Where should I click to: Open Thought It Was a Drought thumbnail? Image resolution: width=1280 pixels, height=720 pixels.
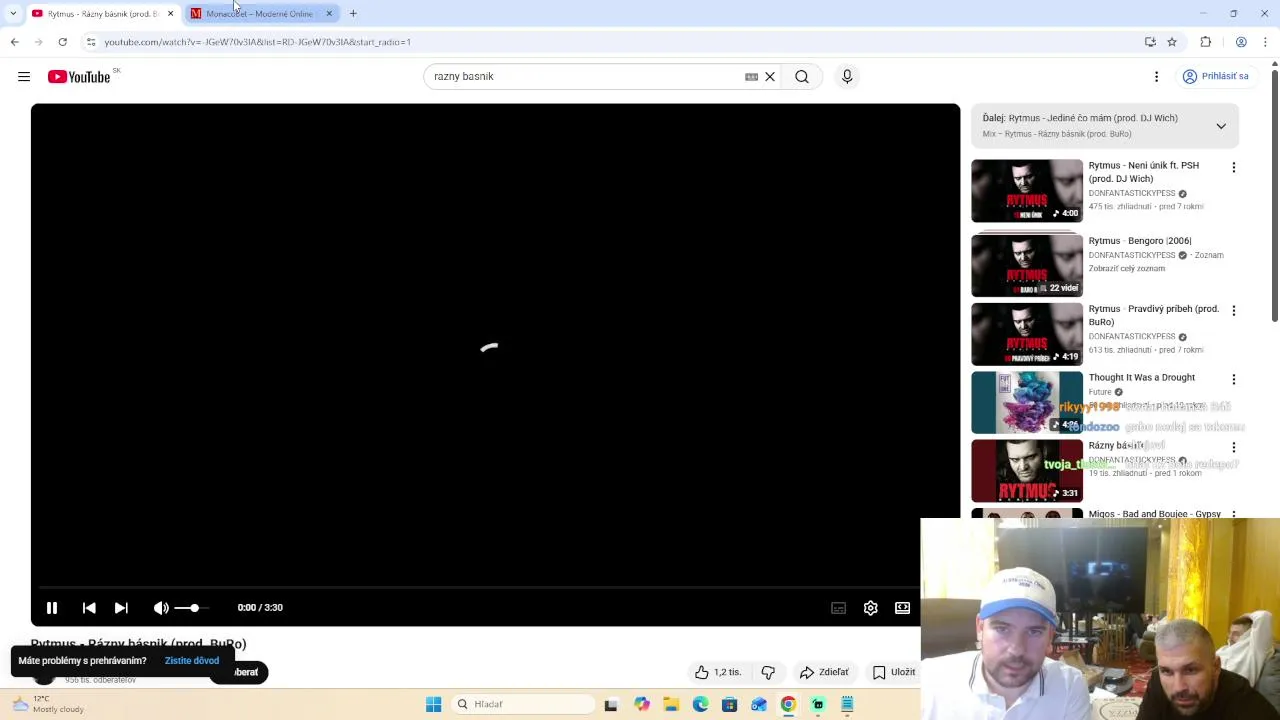[x=1027, y=402]
